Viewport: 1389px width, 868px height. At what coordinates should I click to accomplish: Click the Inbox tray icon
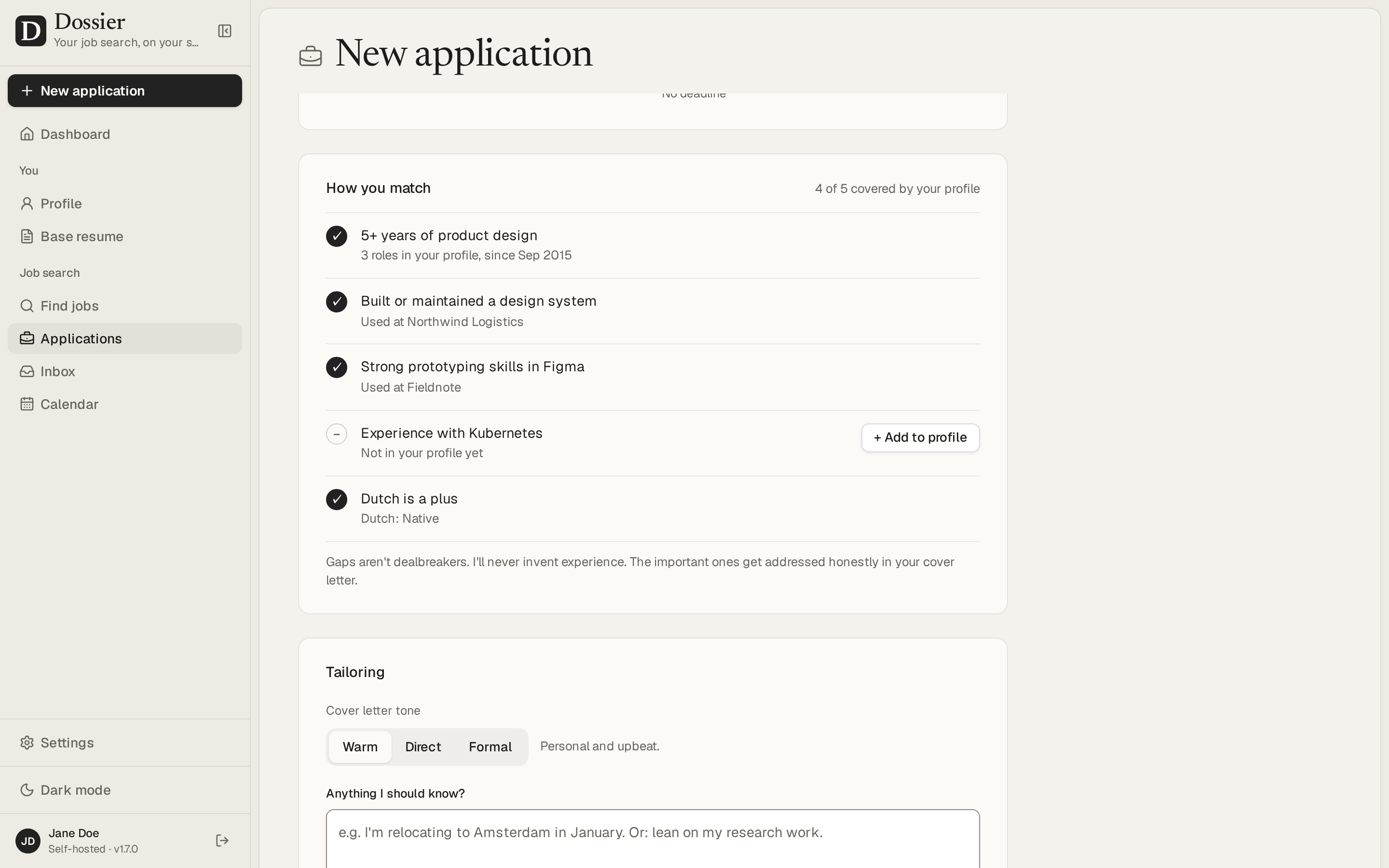27,371
